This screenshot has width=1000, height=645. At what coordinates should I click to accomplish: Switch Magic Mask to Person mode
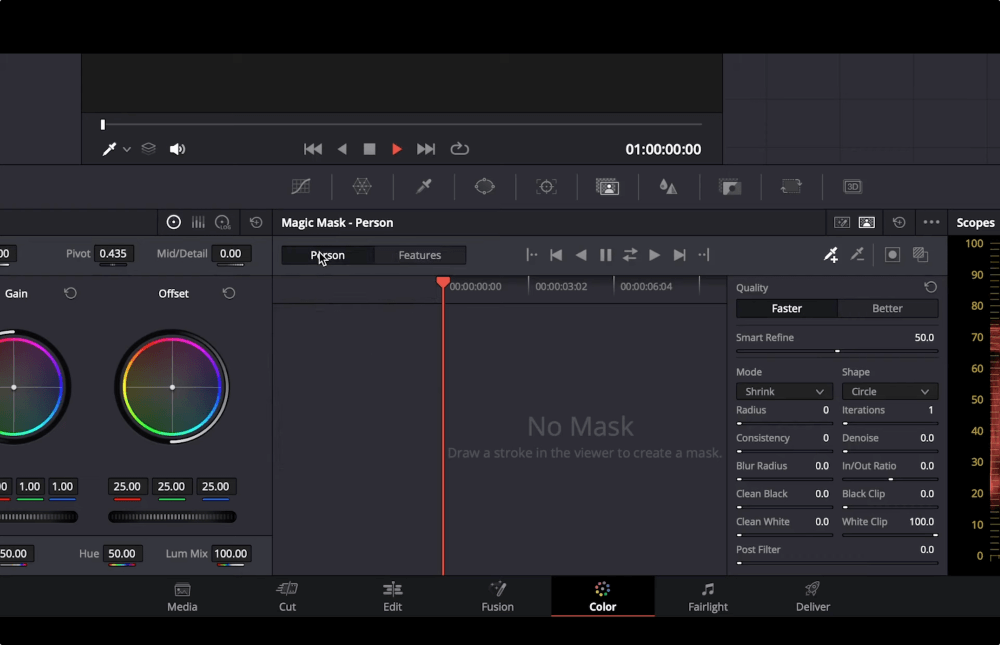coord(328,255)
